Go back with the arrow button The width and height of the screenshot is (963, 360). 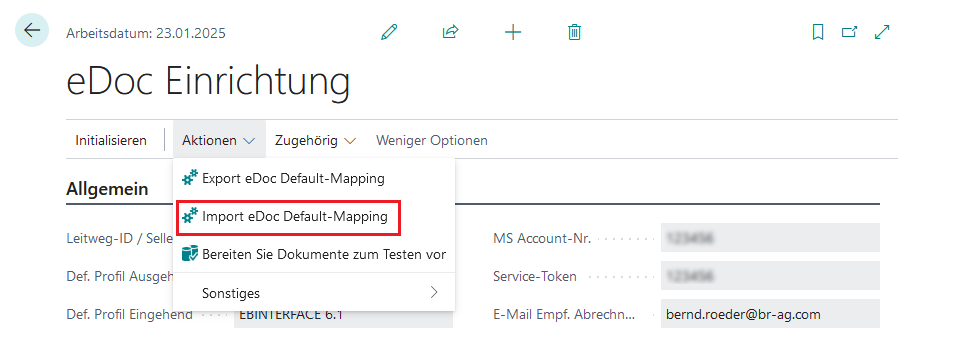(32, 30)
